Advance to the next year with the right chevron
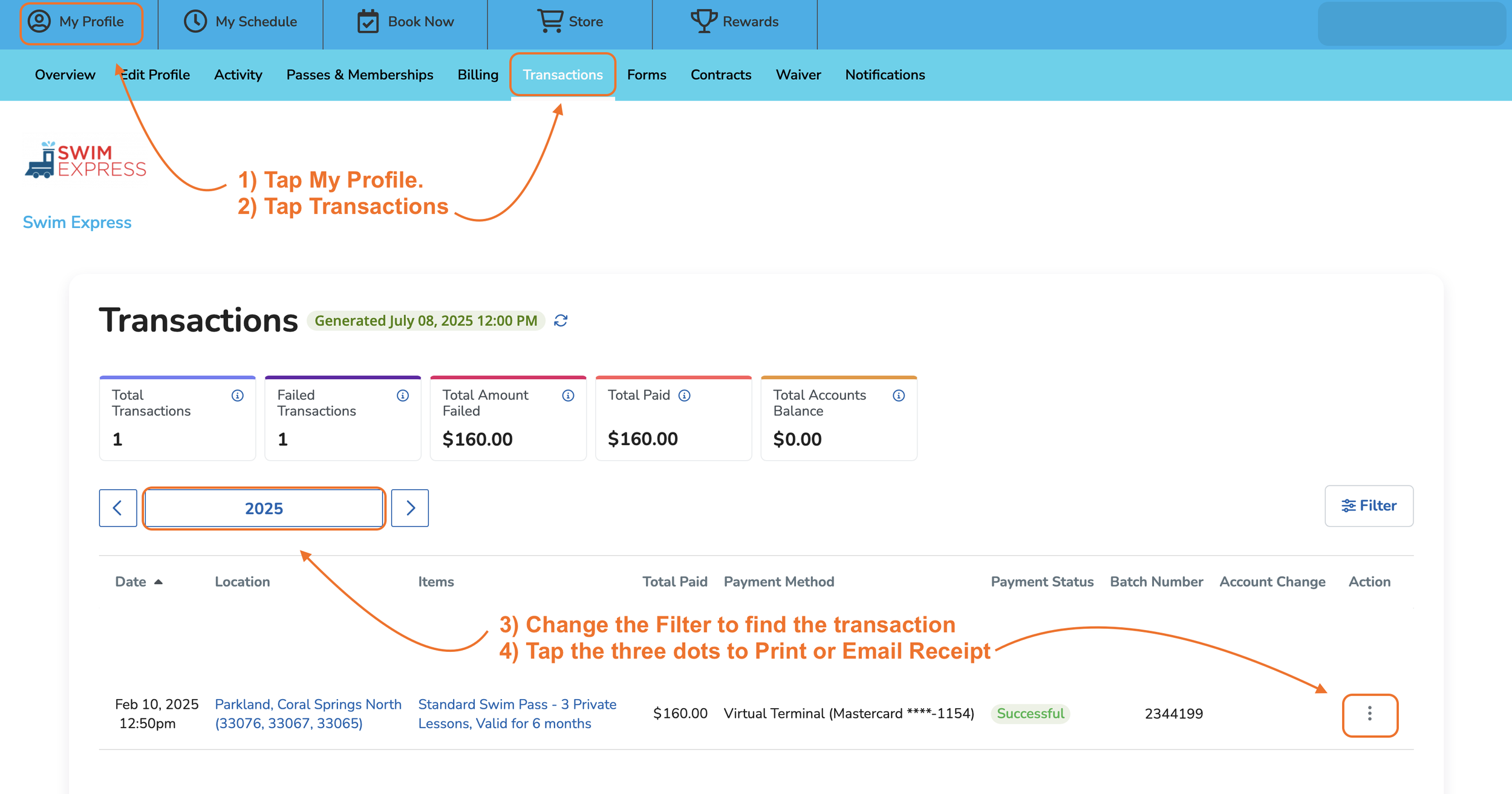 point(410,508)
